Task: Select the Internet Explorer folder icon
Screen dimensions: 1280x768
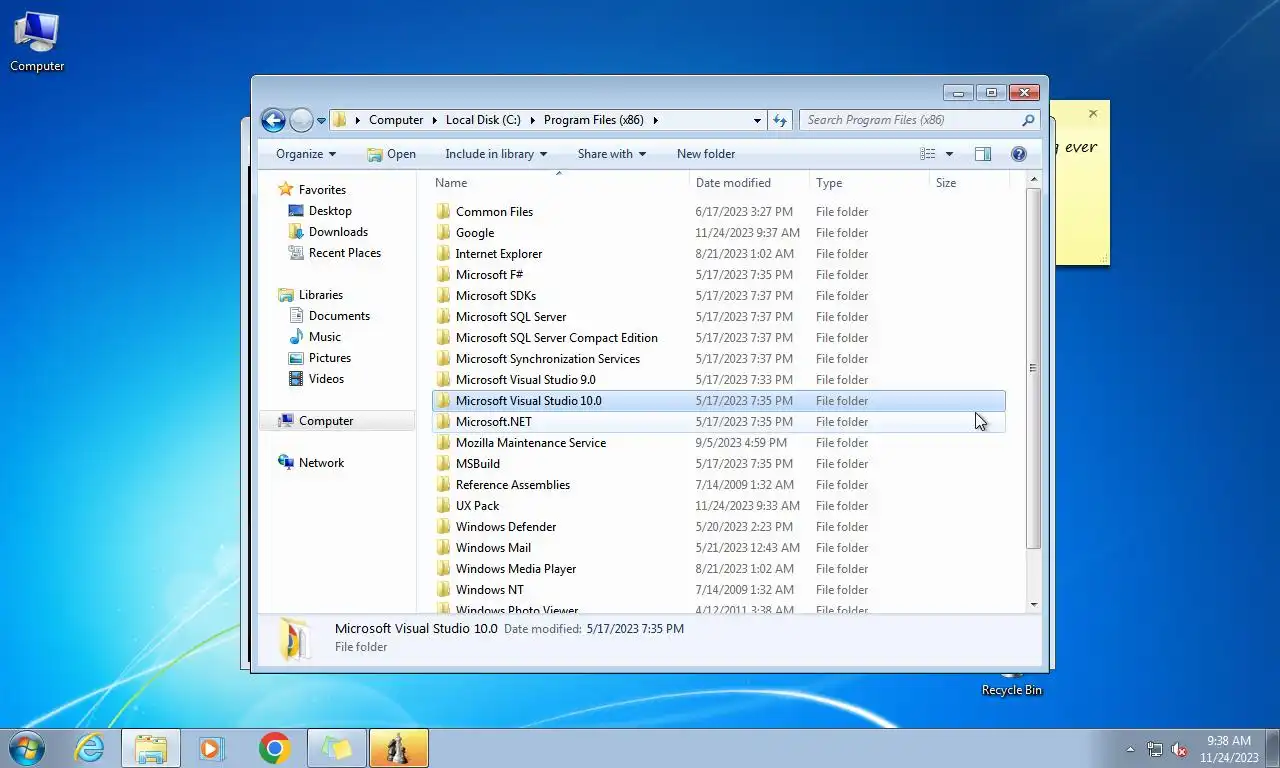Action: click(444, 254)
